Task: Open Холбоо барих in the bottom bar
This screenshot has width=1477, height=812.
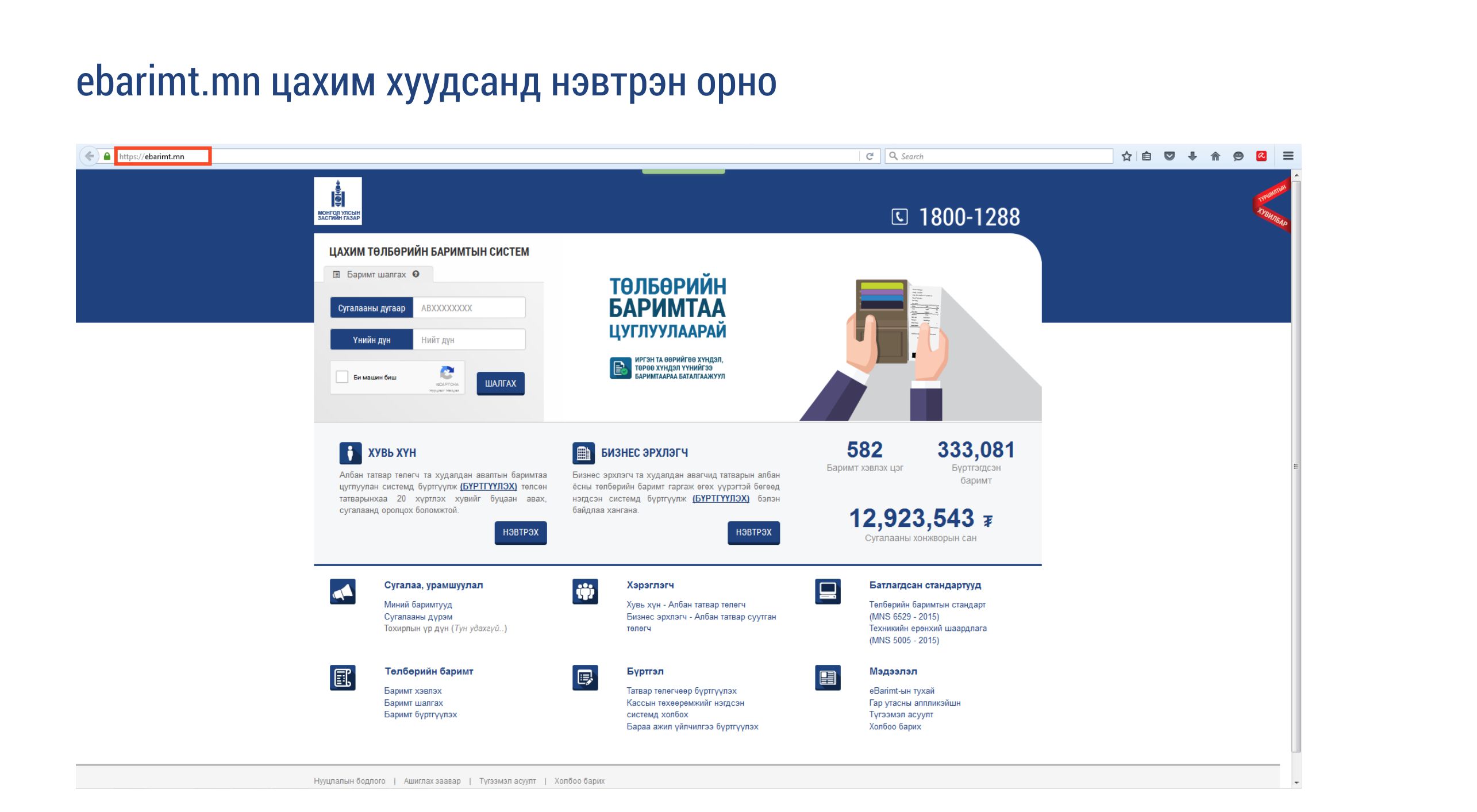Action: point(579,781)
